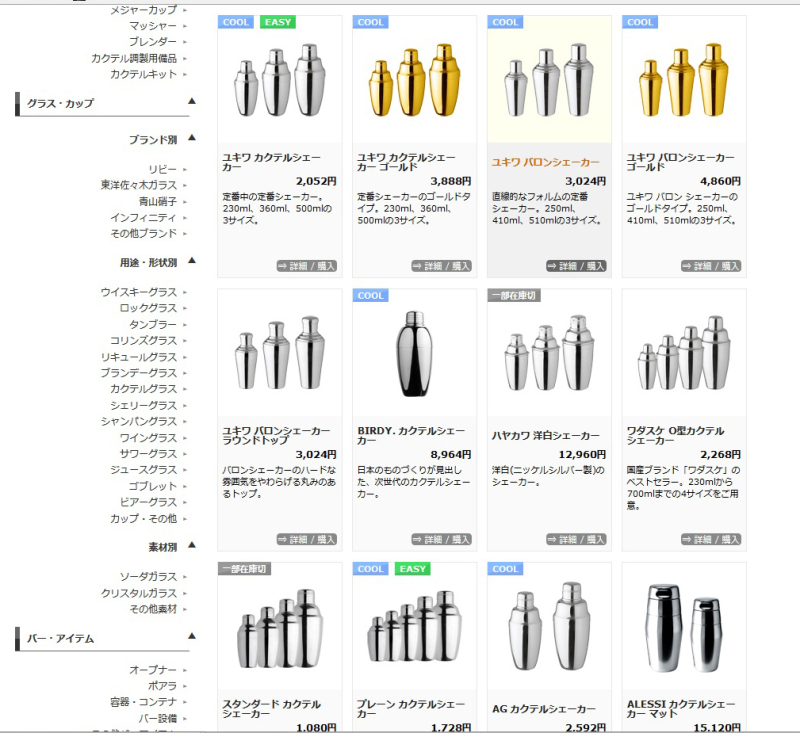Image resolution: width=800 pixels, height=733 pixels.
Task: Click the EASY badge on プレーン カクテルシェーカー
Action: [x=412, y=569]
